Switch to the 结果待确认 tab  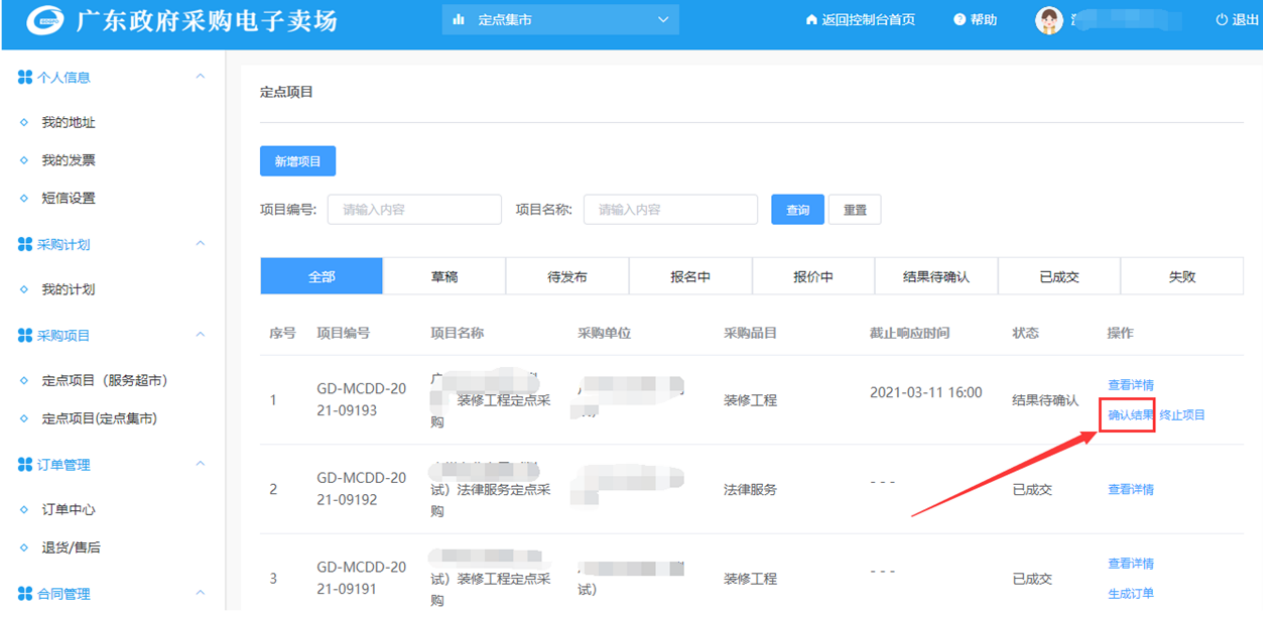pyautogui.click(x=936, y=277)
